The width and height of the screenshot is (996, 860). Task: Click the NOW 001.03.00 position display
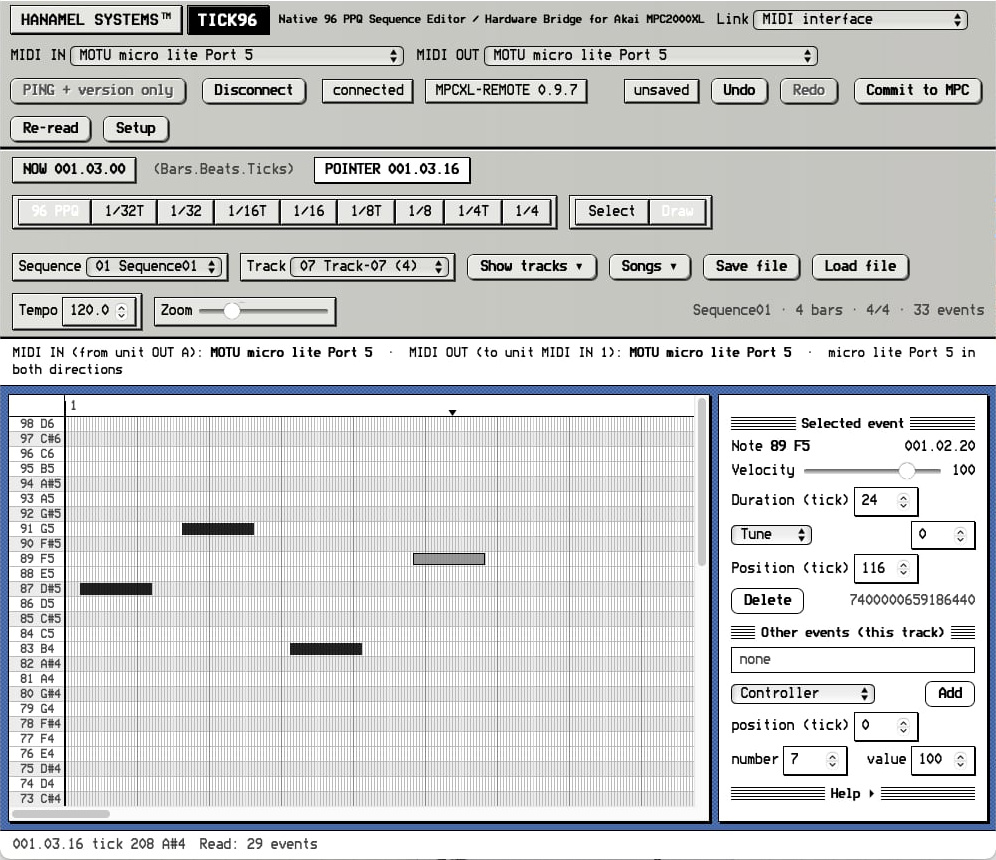click(x=74, y=170)
